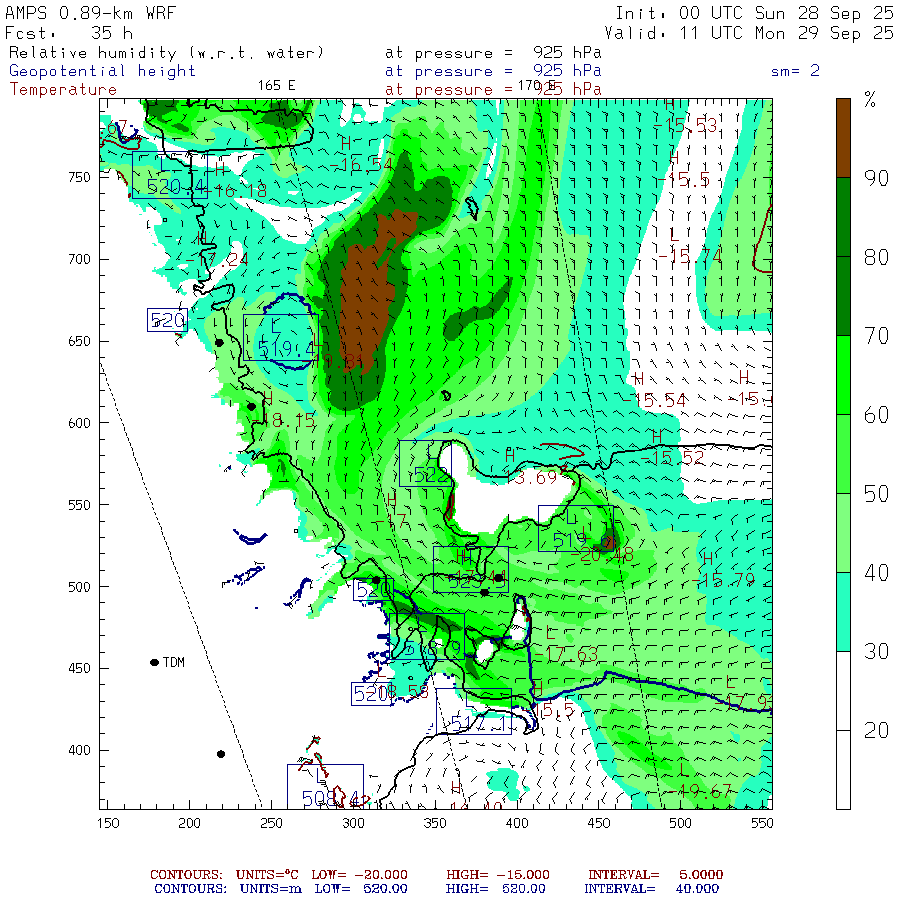
Task: Click the "Relative humidity (w.r.t. water)" label
Action: (x=166, y=53)
